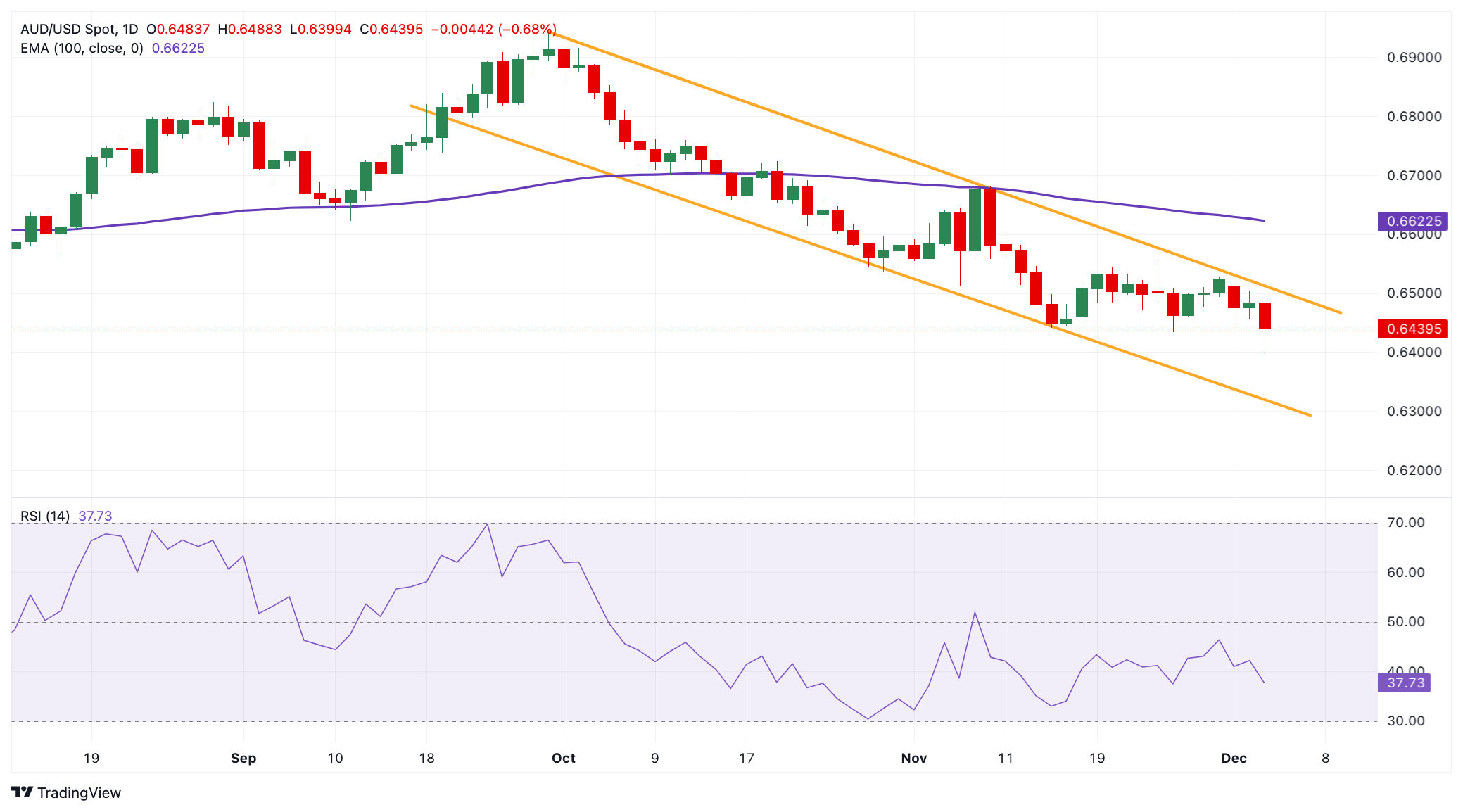The image size is (1463, 812).
Task: Click the purple 37.73 RSI value tag
Action: [x=1405, y=683]
